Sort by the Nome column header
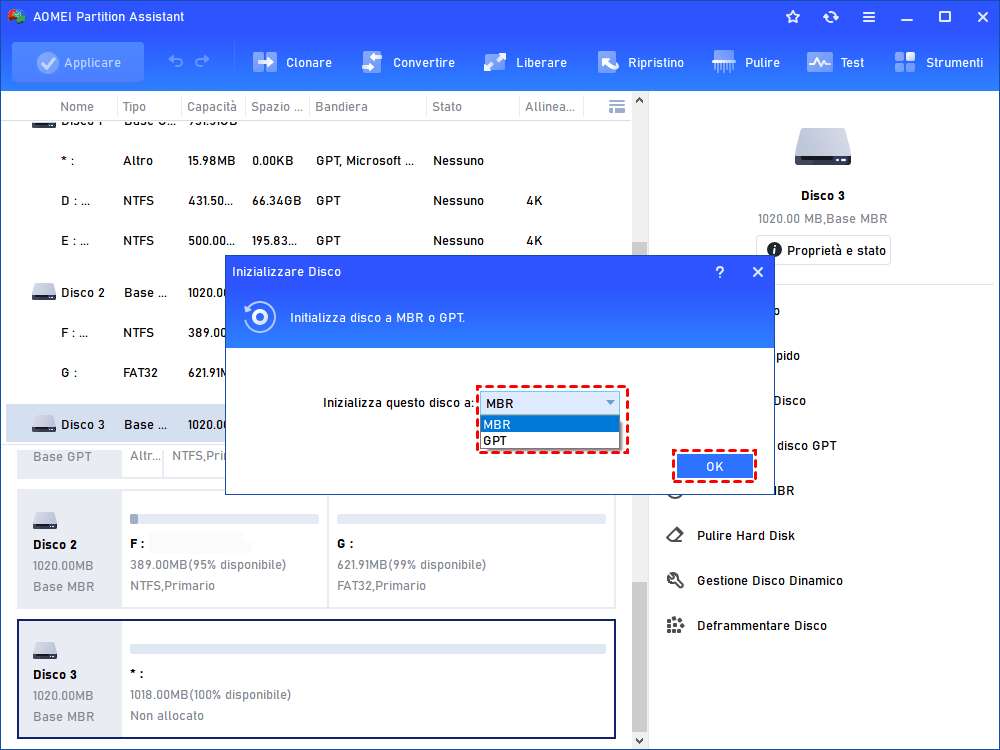The height and width of the screenshot is (750, 1000). tap(77, 107)
